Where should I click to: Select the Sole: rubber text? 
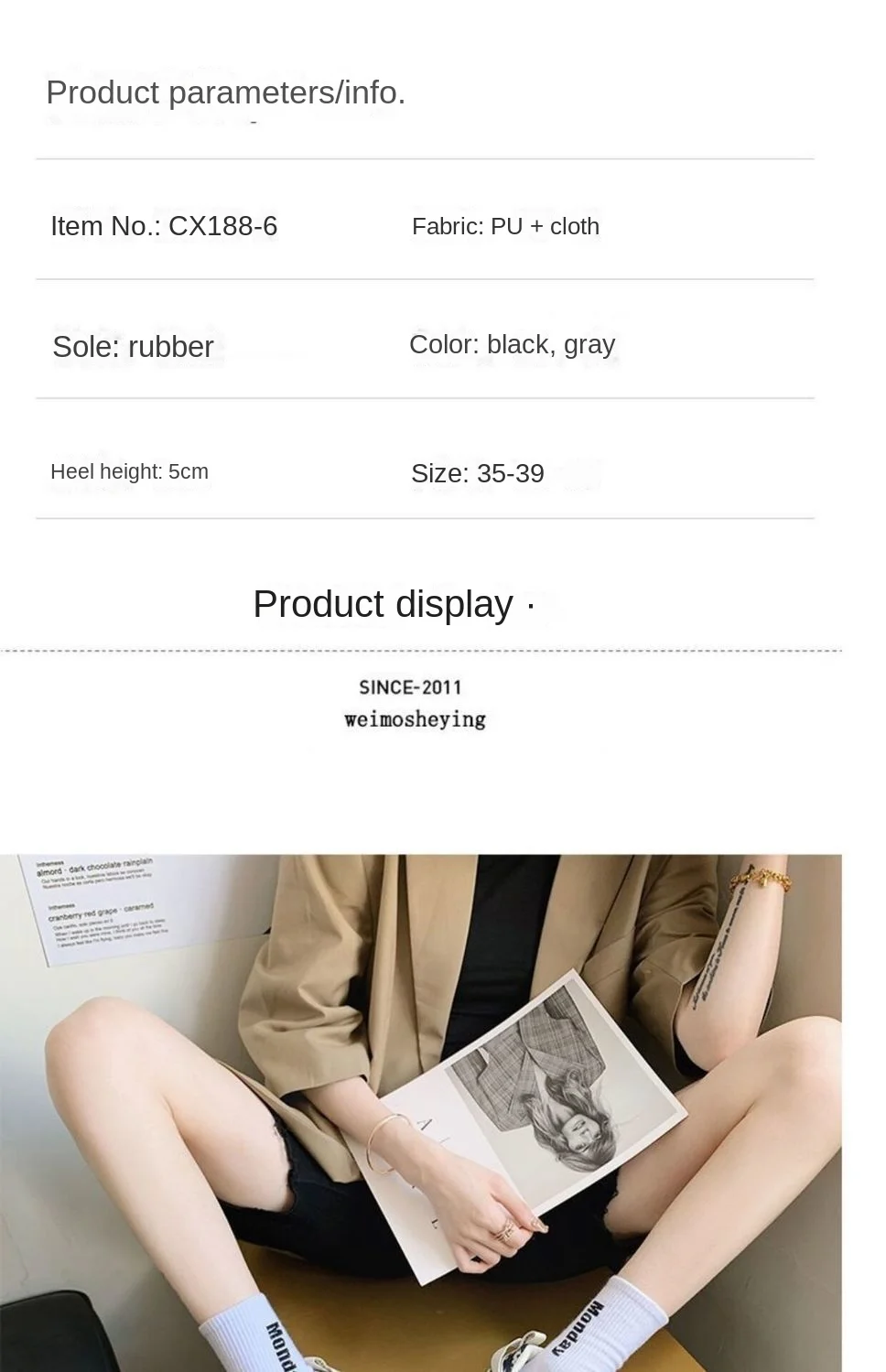[133, 346]
